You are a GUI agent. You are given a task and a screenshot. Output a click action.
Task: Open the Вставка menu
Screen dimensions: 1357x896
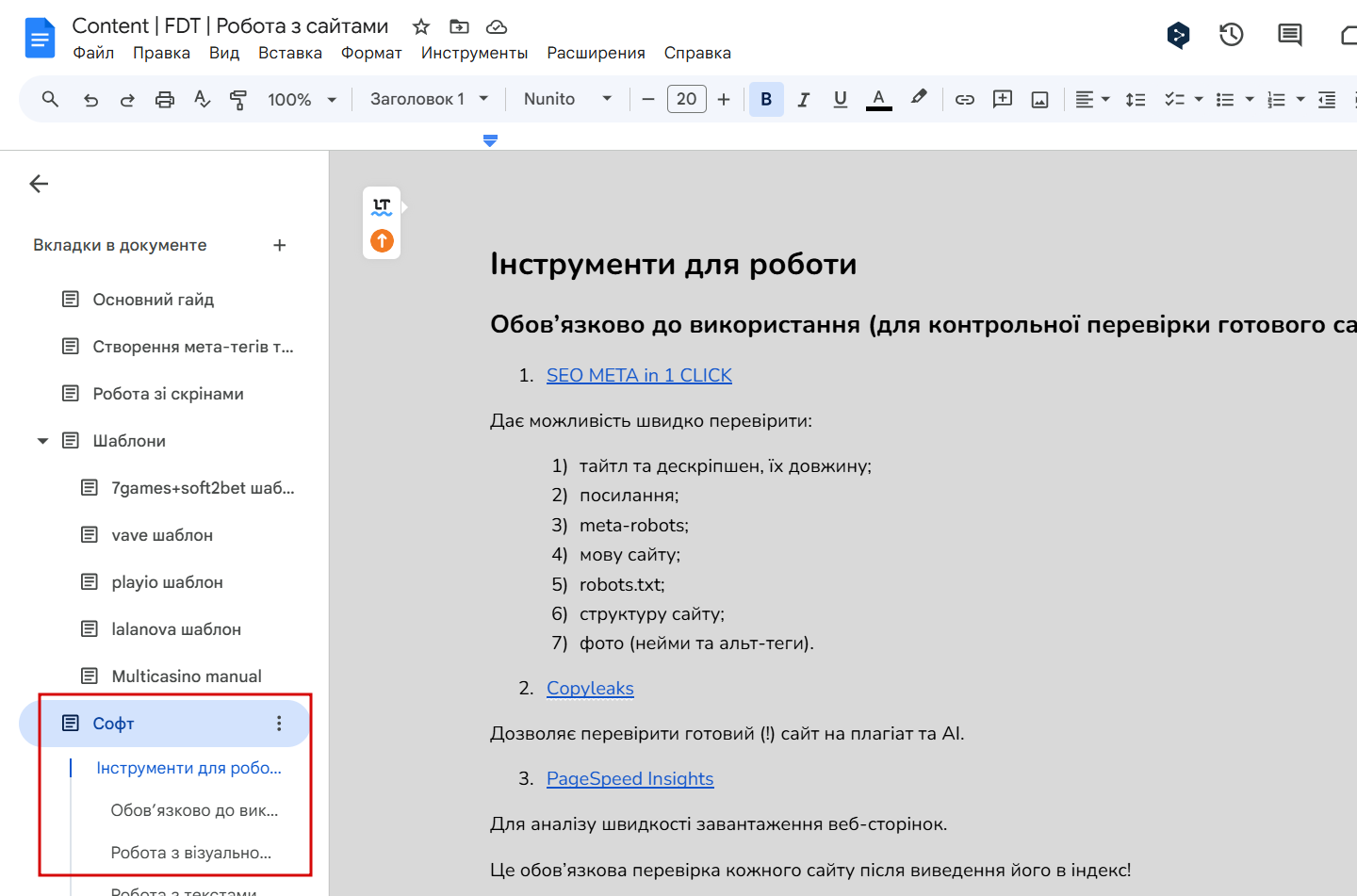289,54
